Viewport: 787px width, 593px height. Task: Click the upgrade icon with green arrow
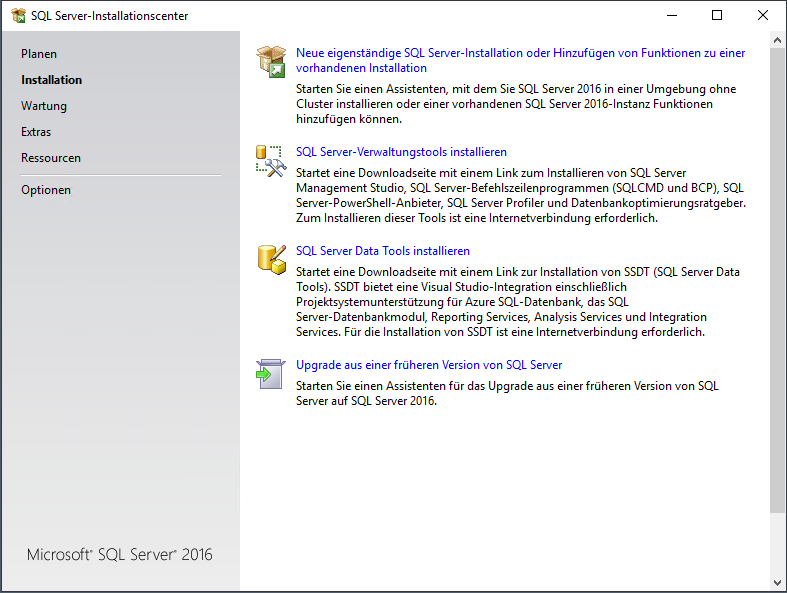pos(271,373)
